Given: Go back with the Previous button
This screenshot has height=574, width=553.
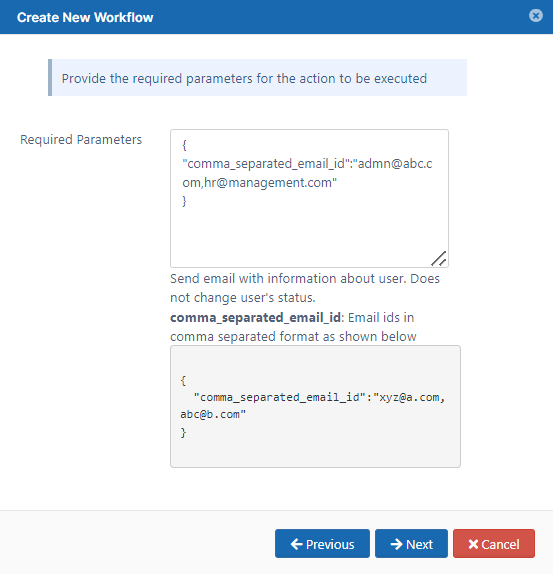Looking at the screenshot, I should coord(322,544).
